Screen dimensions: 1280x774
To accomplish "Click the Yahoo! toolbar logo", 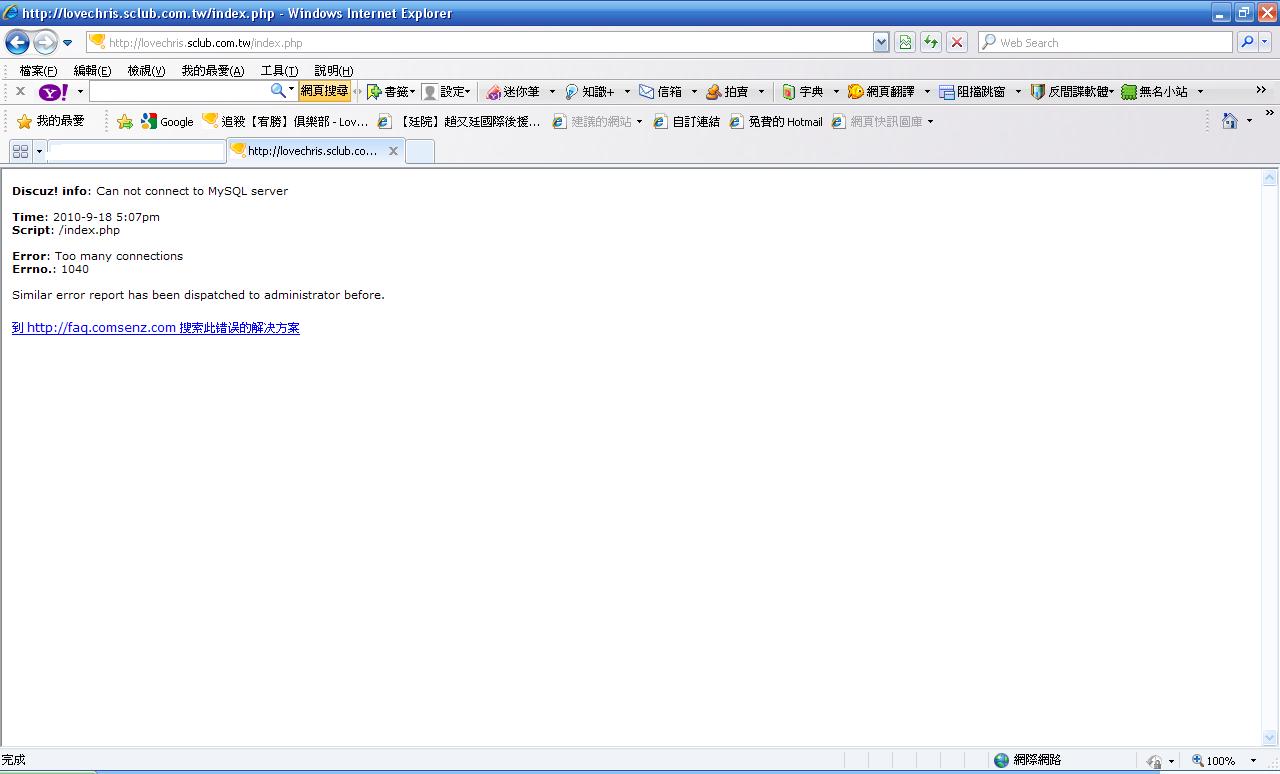I will click(x=53, y=92).
